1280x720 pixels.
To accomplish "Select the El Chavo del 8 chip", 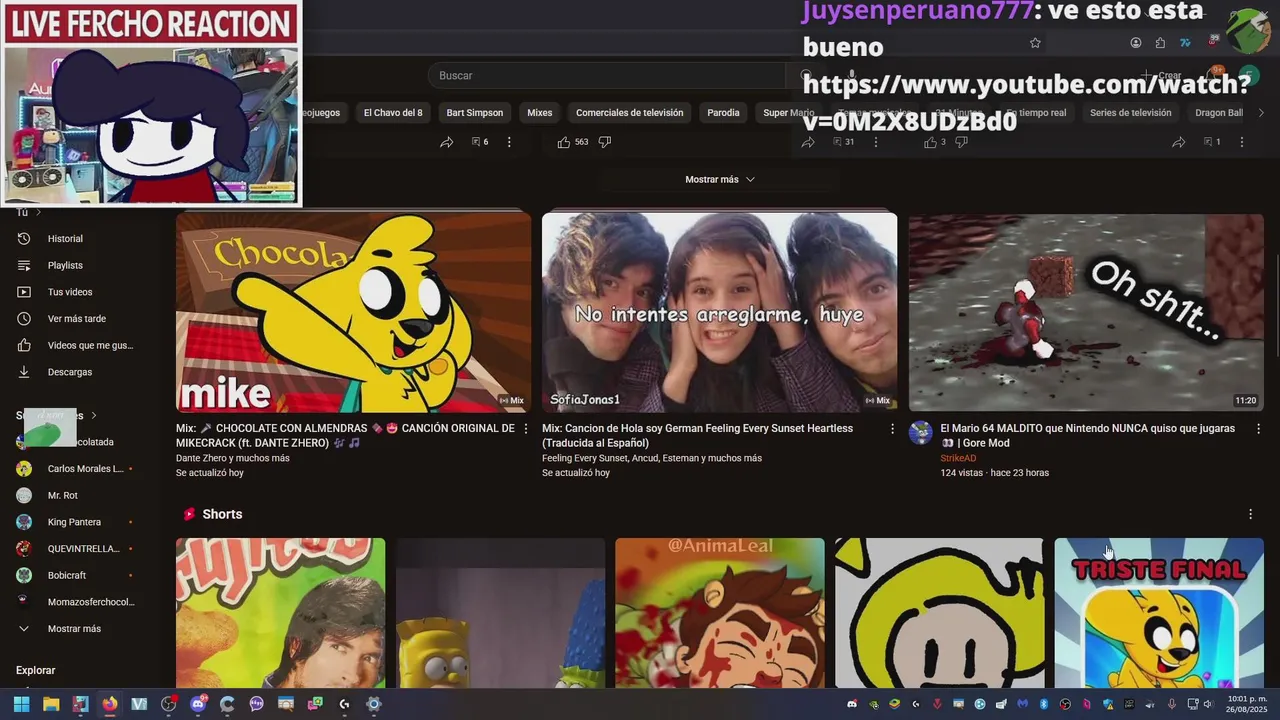I will pyautogui.click(x=393, y=113).
